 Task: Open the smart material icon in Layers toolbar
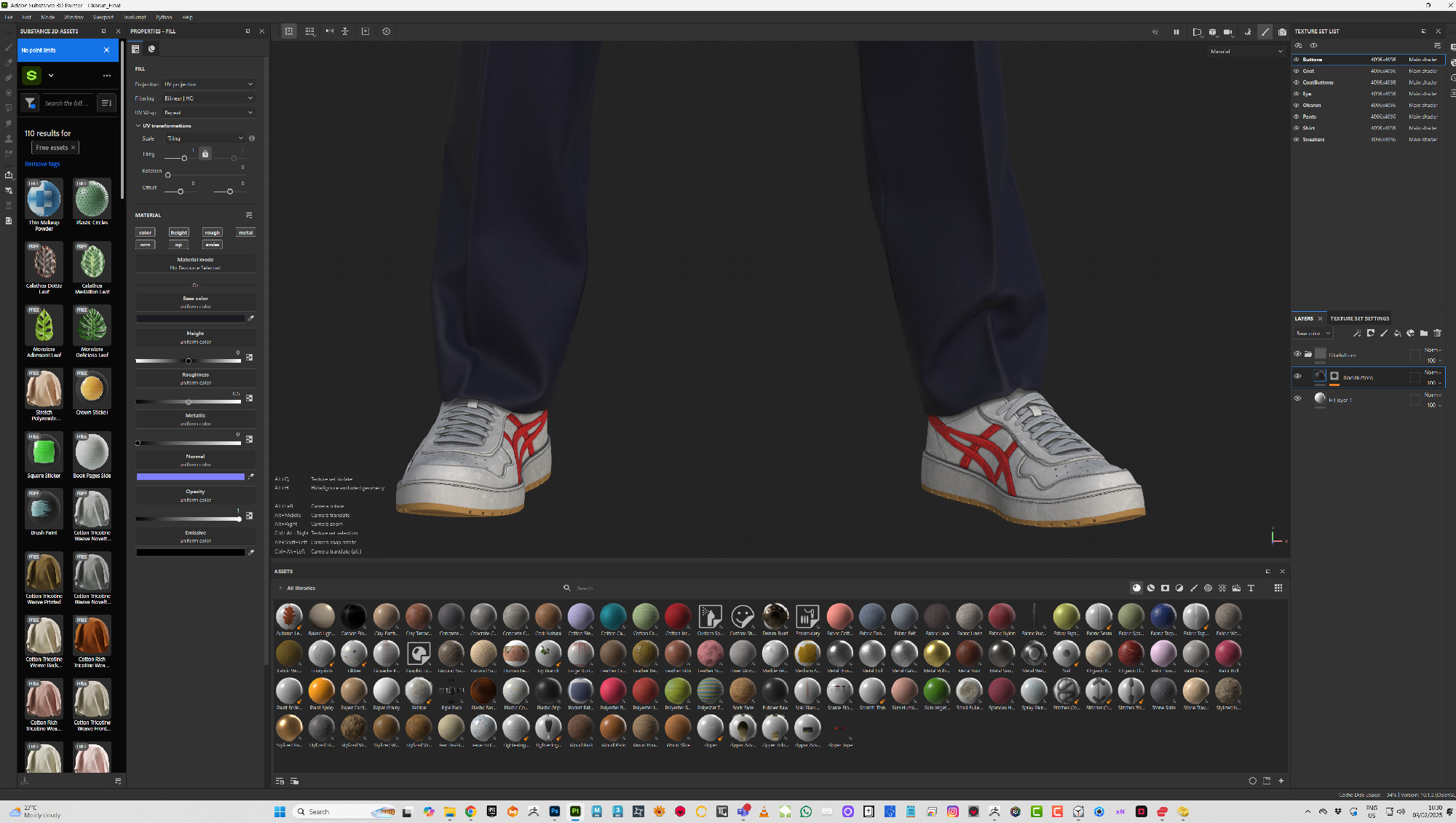coord(1411,334)
